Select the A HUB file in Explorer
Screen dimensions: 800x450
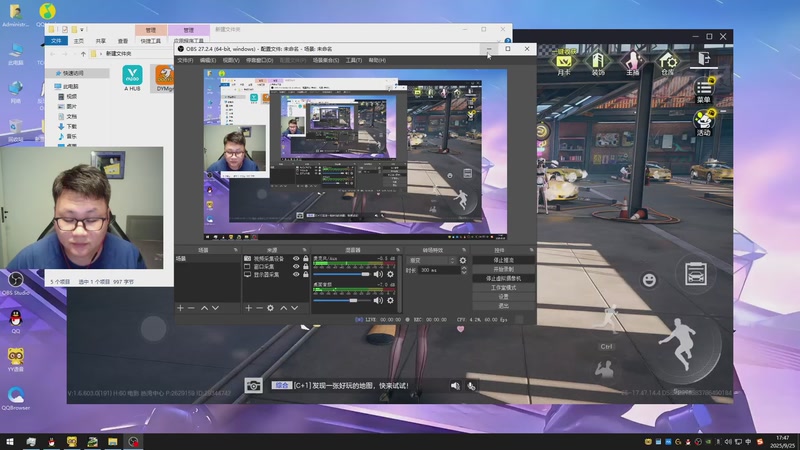coord(133,78)
